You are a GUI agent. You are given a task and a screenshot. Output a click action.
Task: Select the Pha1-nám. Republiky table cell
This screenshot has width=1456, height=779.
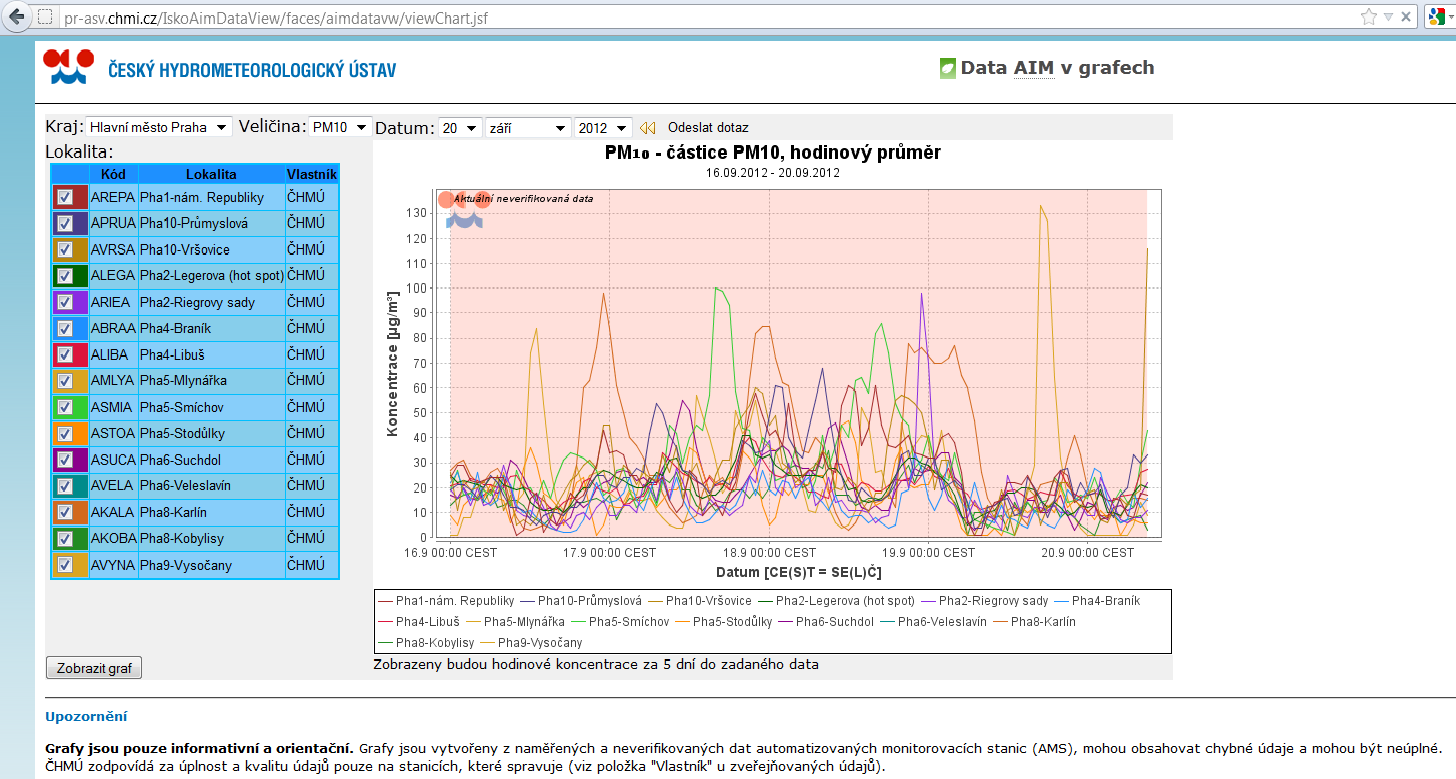click(x=211, y=197)
